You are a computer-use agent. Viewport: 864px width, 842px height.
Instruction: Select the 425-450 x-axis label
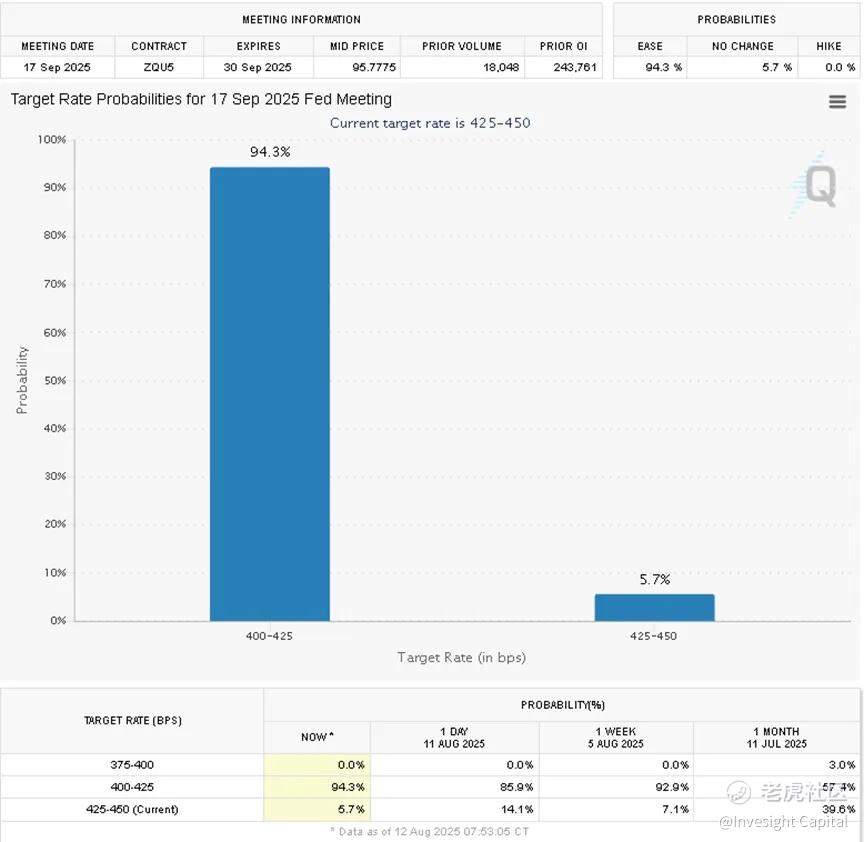pyautogui.click(x=654, y=636)
